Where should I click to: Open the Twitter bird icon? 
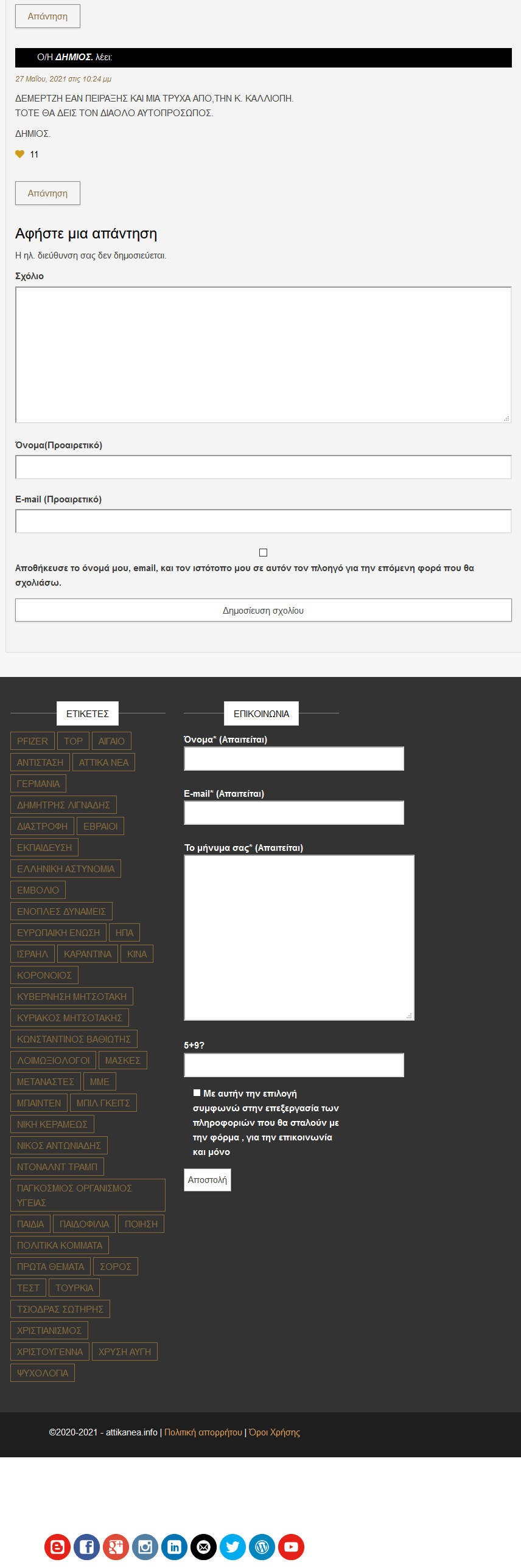tap(233, 1547)
